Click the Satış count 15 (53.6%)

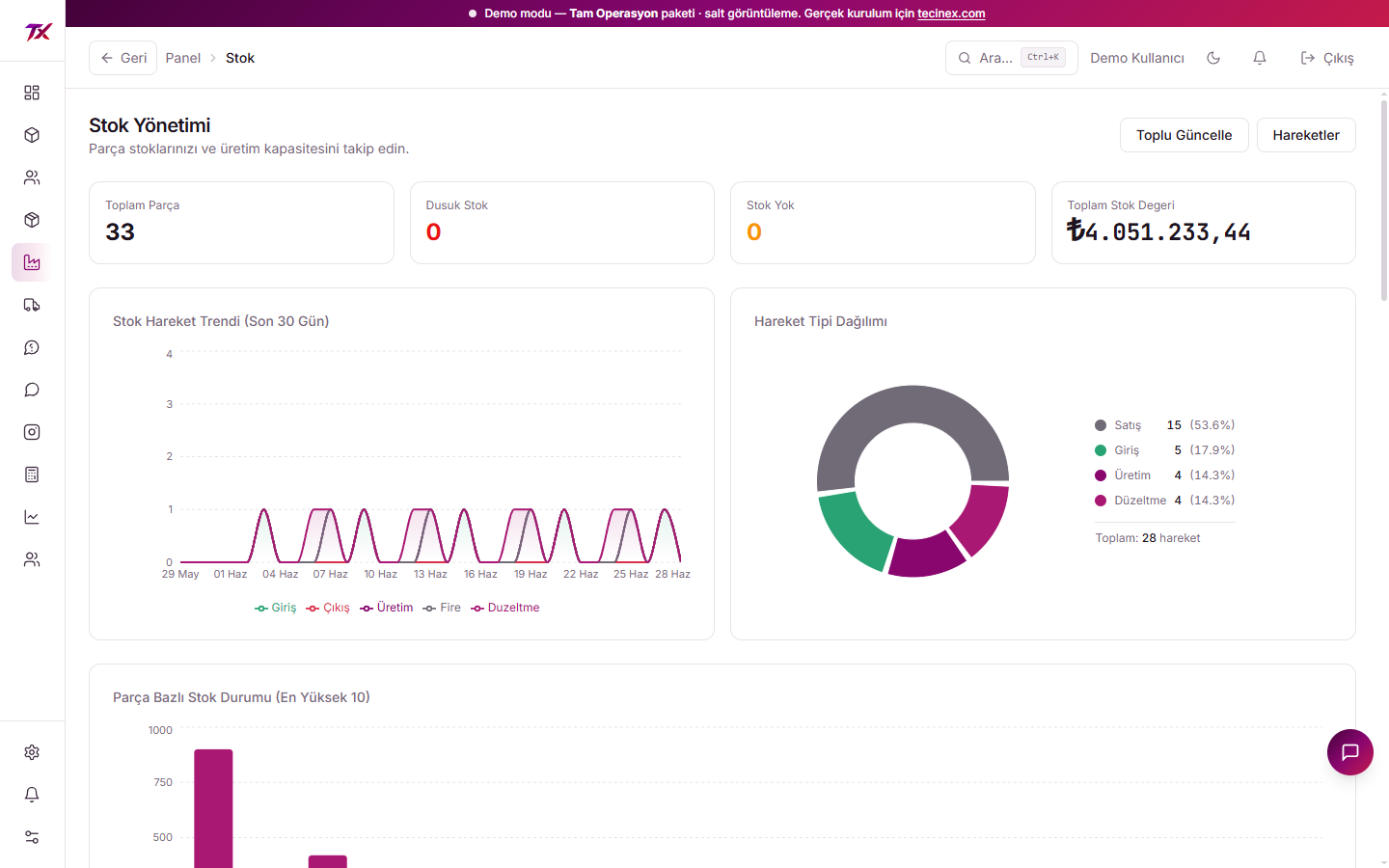pos(1201,425)
